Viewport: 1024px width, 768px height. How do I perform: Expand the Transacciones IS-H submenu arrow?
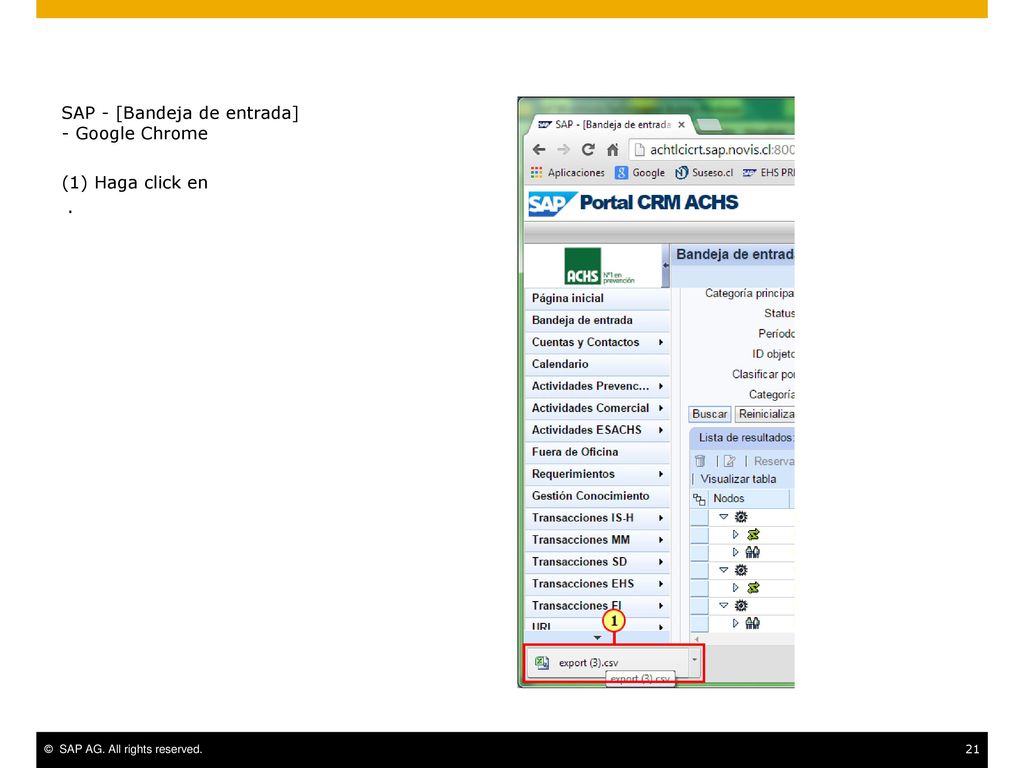point(661,518)
